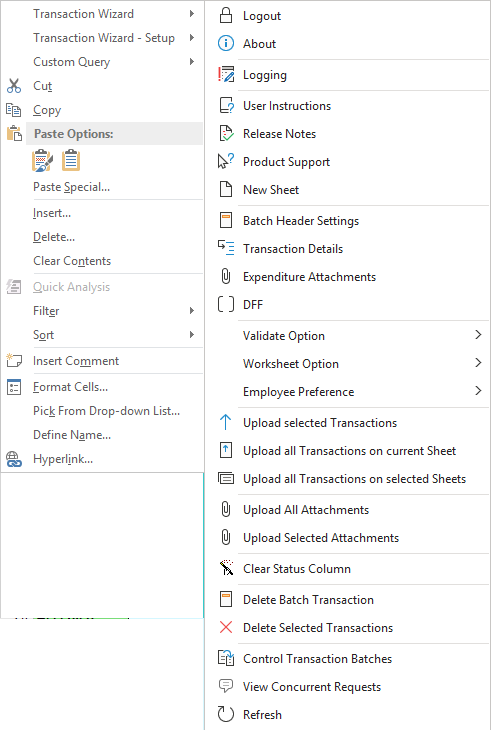
Task: Select Format Cells option
Action: 70,387
